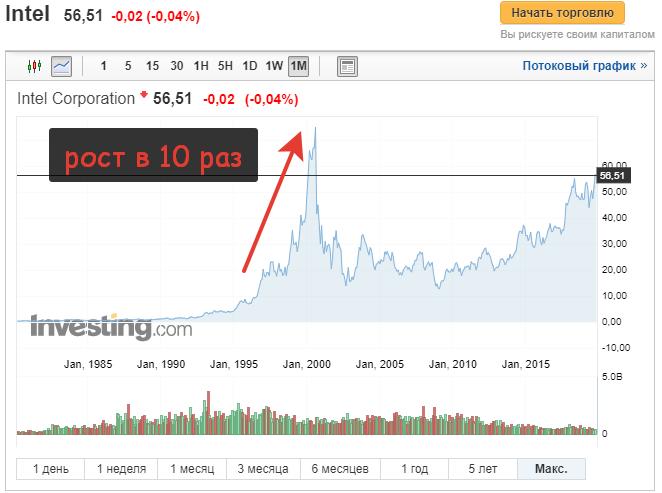This screenshot has height=493, width=662.
Task: Show the '1 день' time range
Action: 51,469
